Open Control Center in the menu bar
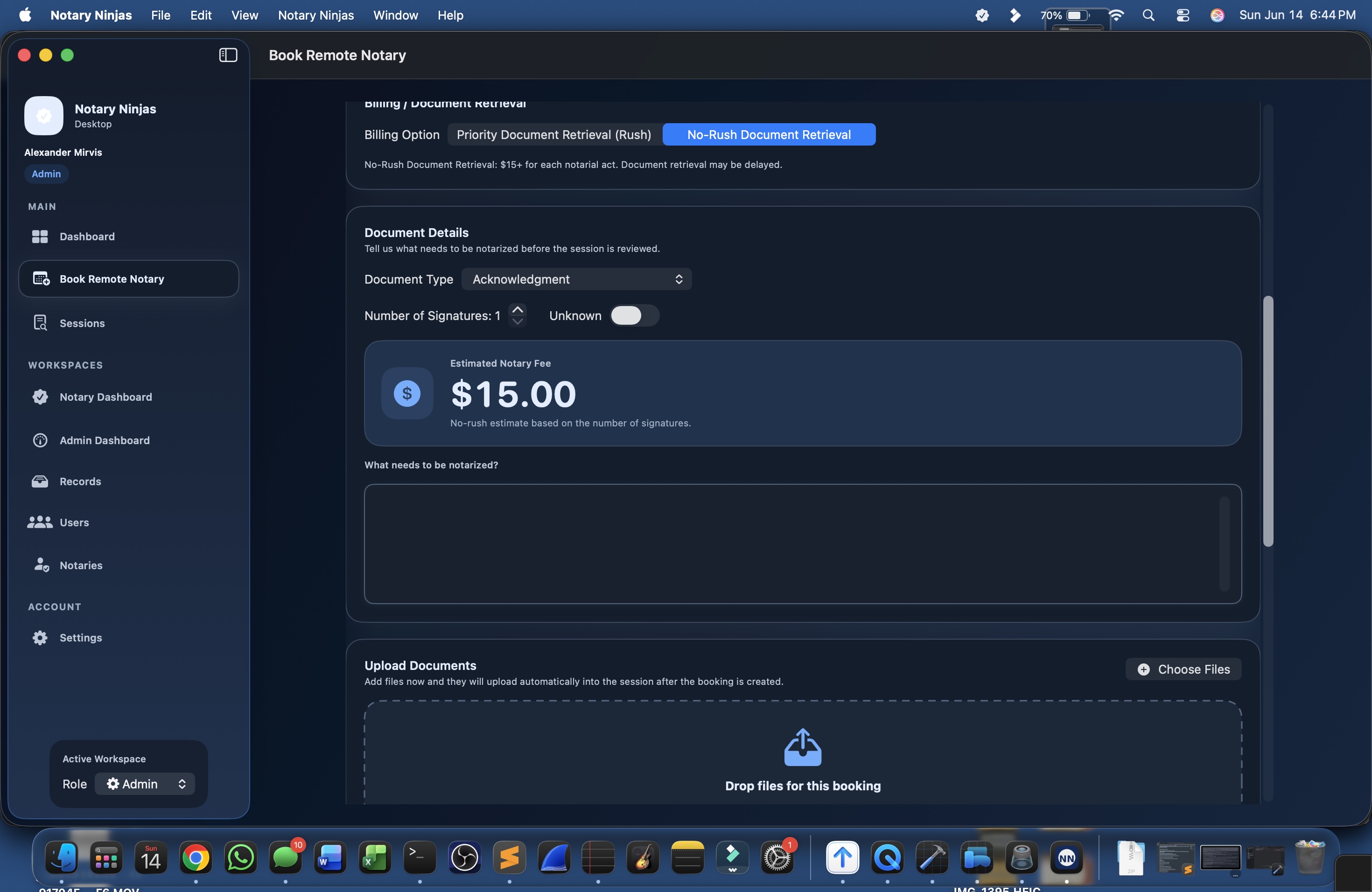1372x892 pixels. [x=1183, y=15]
